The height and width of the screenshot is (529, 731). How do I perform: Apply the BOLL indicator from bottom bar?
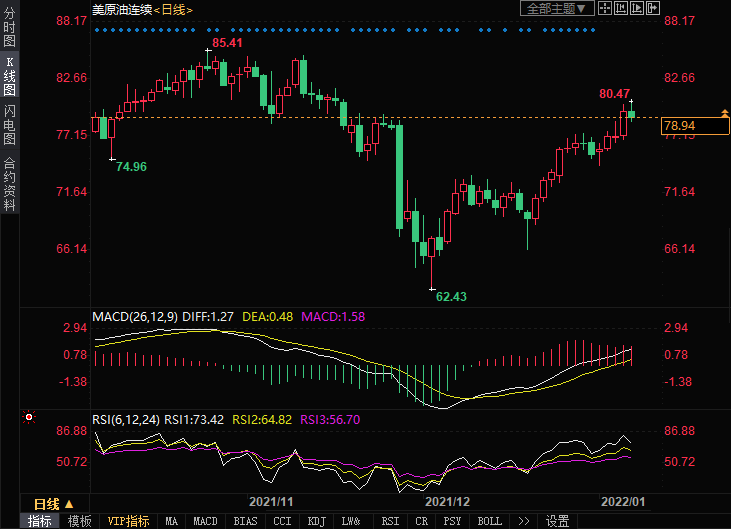coord(489,521)
